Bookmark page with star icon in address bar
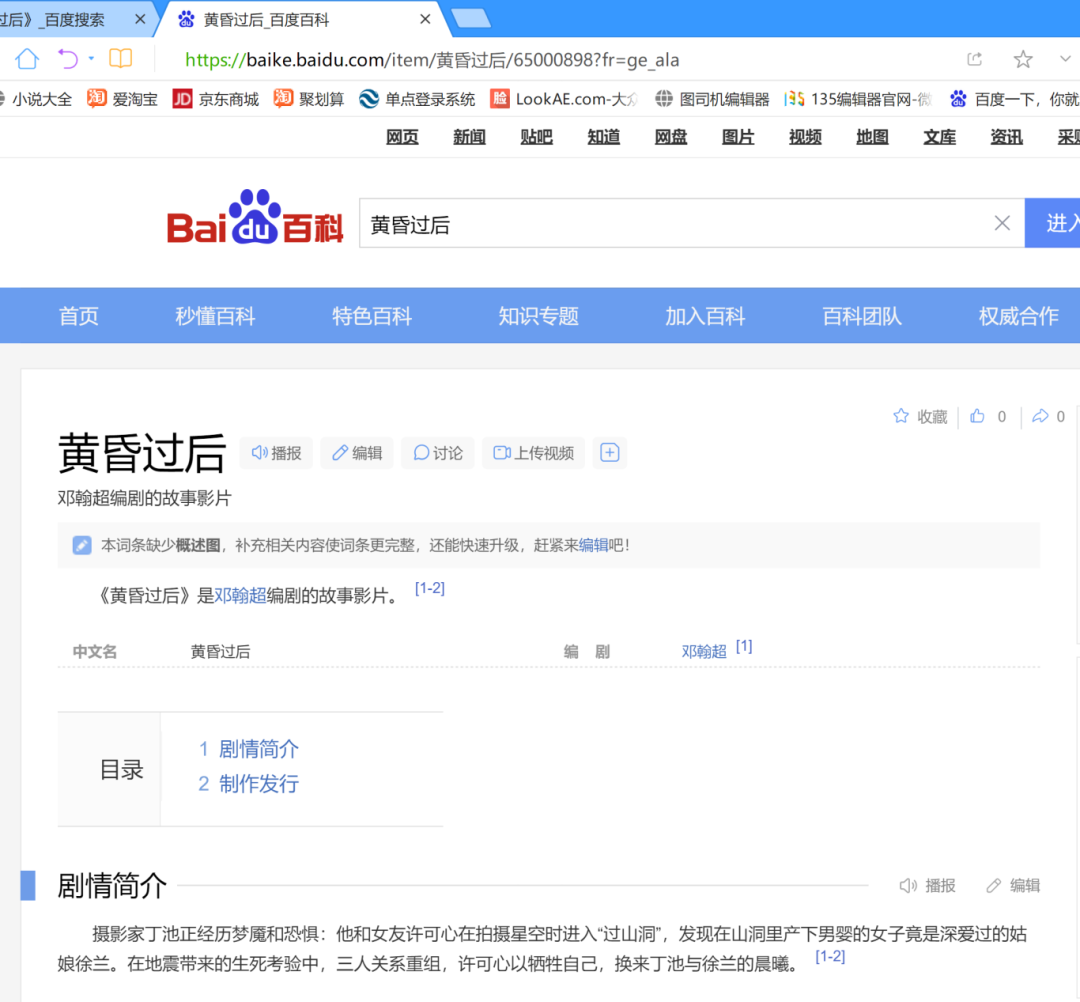Viewport: 1080px width, 1002px height. click(1023, 59)
